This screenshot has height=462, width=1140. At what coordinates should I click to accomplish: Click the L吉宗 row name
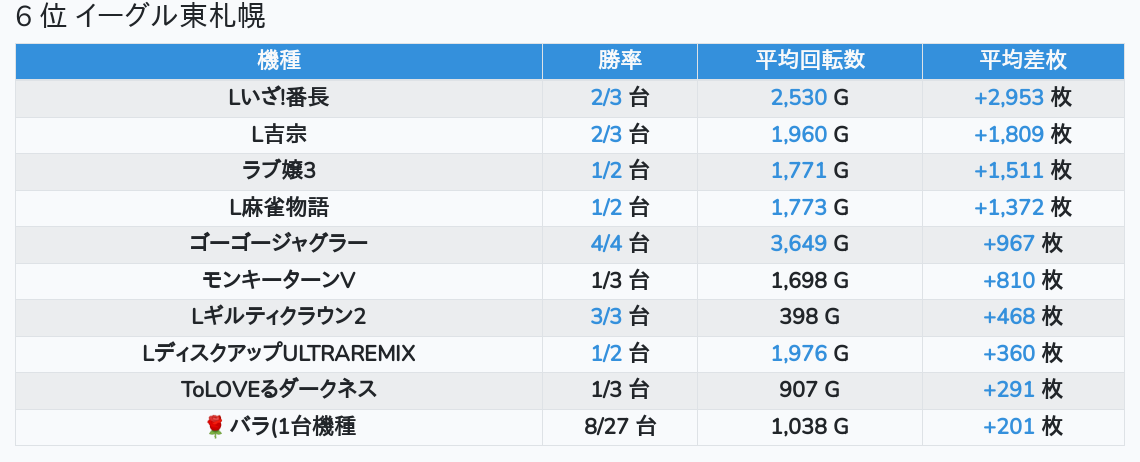(279, 135)
